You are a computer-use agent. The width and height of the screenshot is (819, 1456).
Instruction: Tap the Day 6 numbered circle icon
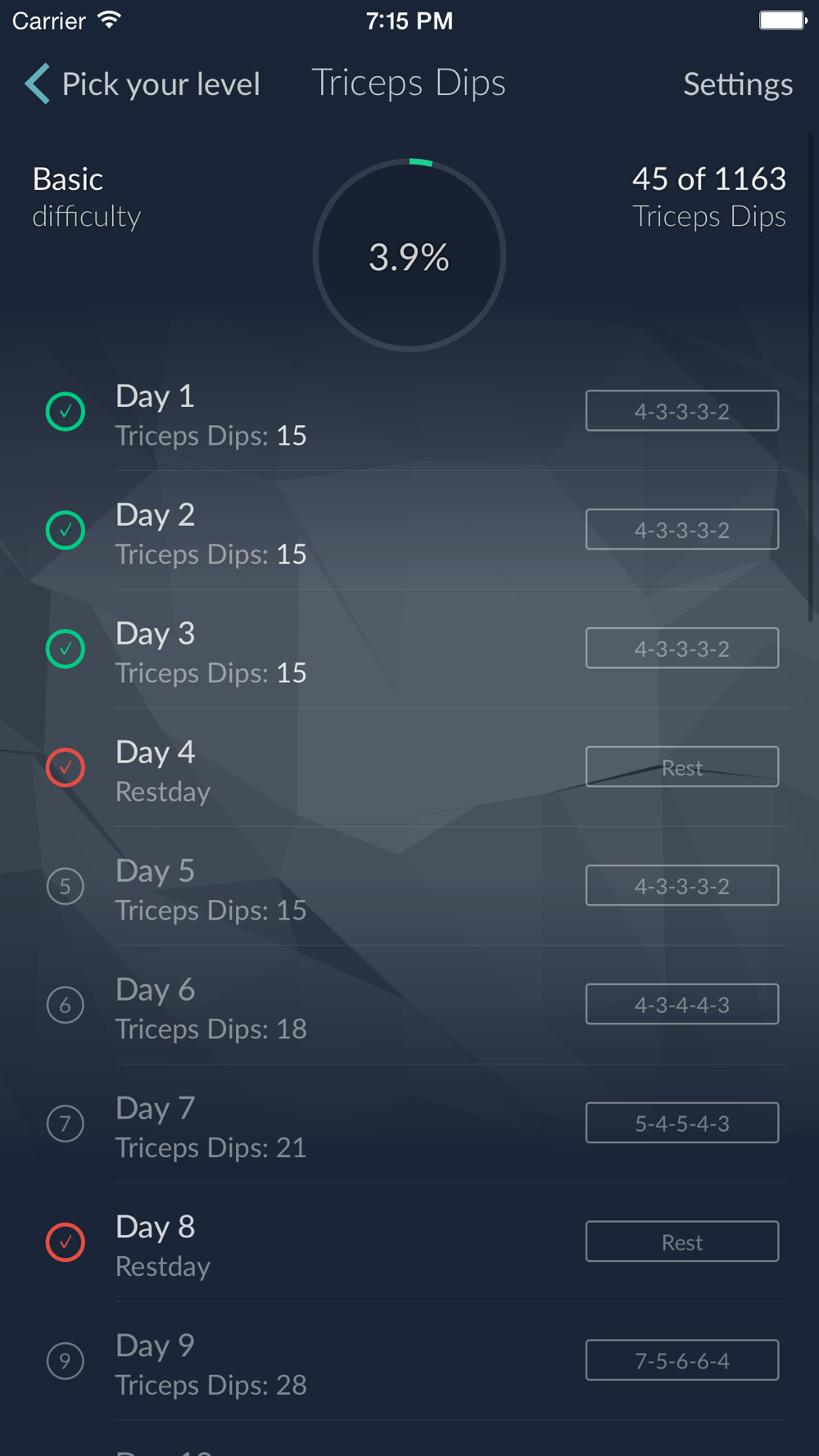(66, 1005)
